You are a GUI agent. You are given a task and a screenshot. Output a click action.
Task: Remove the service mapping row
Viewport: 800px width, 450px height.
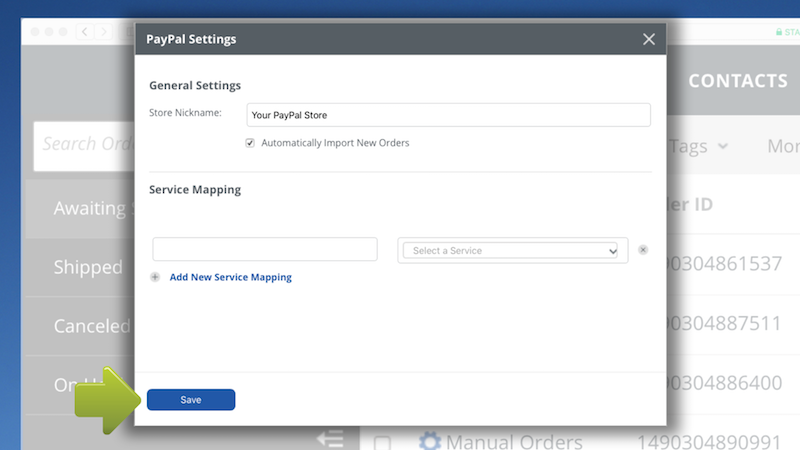643,249
